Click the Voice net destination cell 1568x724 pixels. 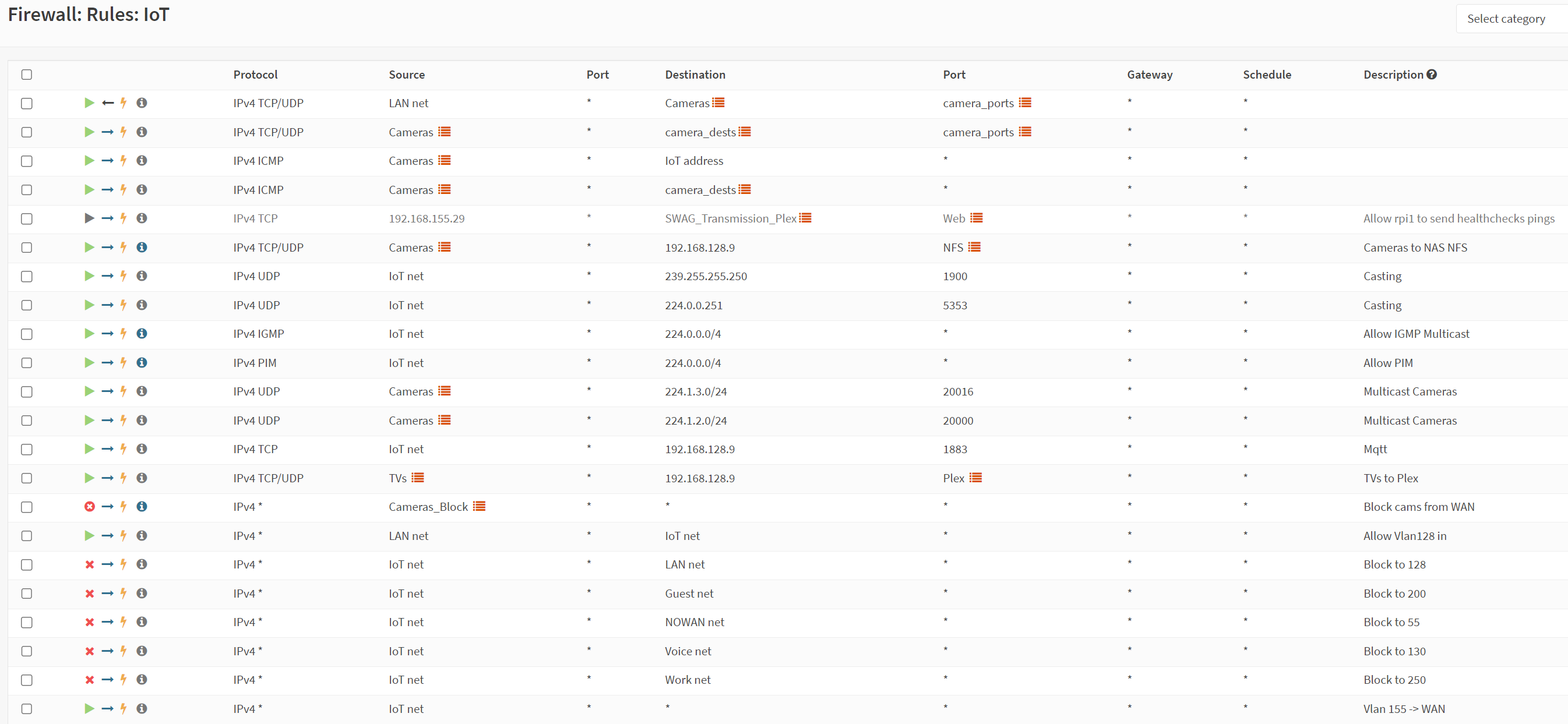[688, 651]
